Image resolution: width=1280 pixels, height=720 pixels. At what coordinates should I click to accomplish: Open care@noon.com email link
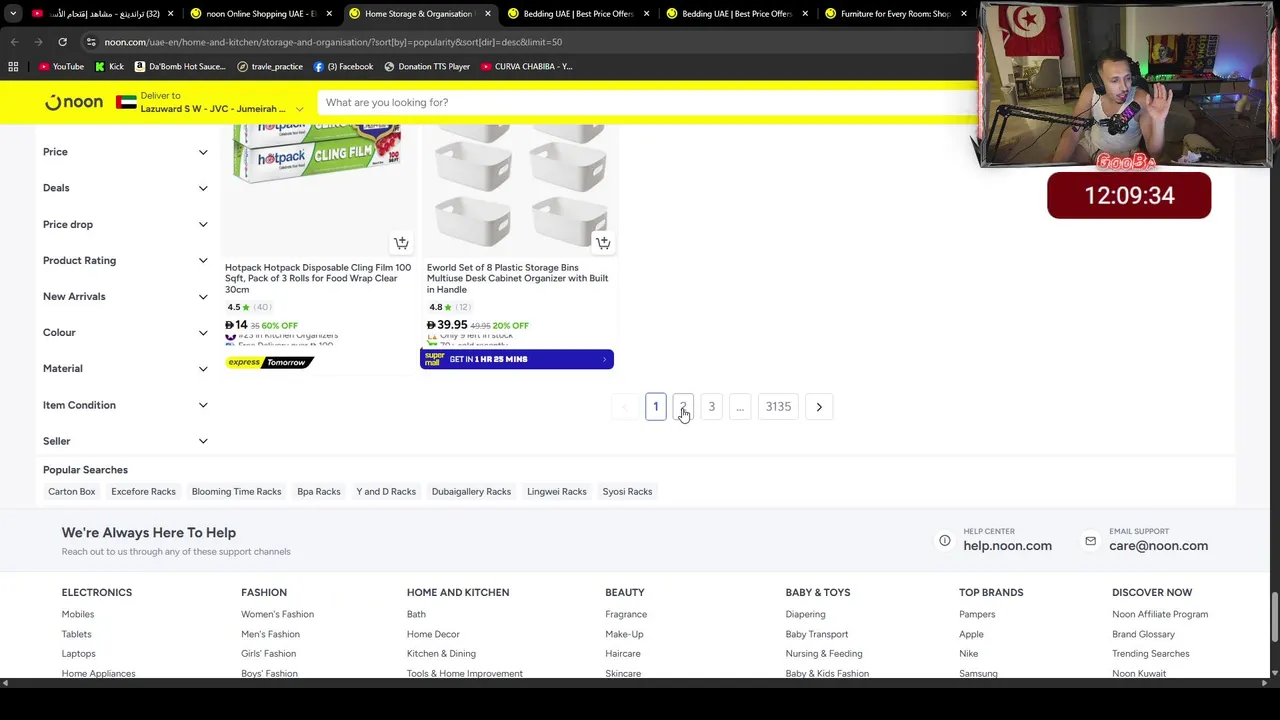(1158, 546)
